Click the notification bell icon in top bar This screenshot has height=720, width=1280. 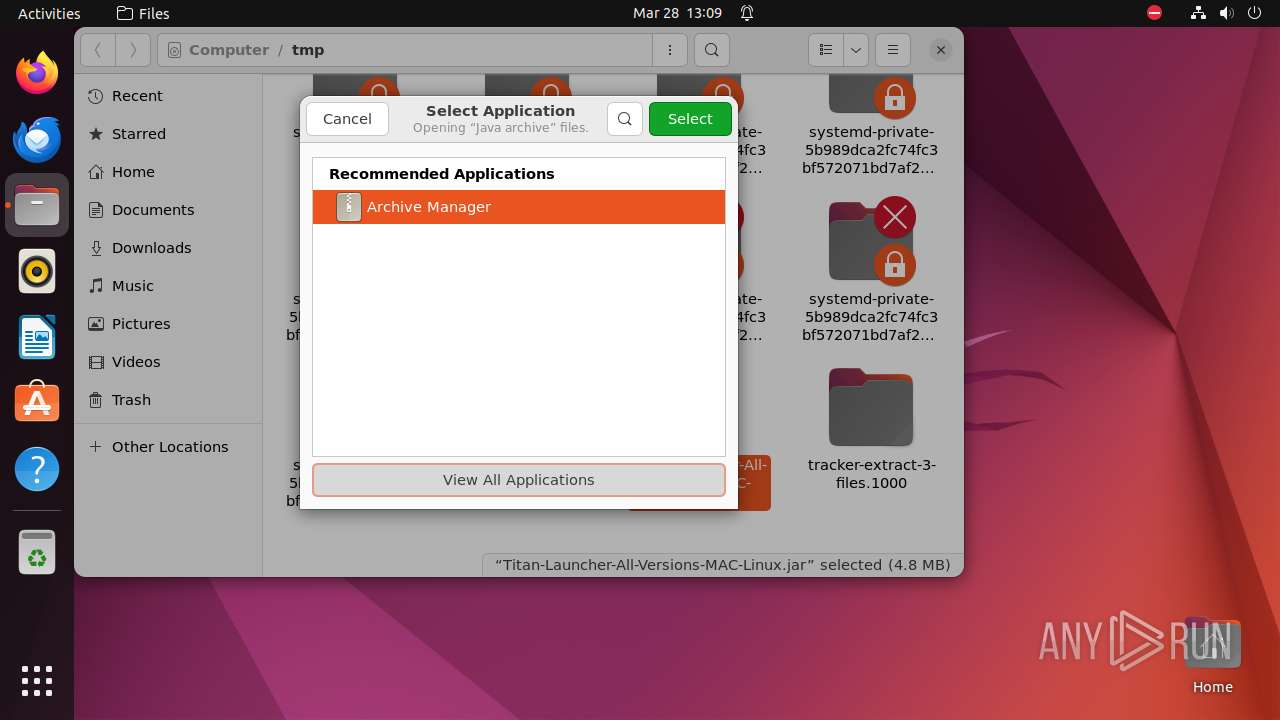pos(747,13)
